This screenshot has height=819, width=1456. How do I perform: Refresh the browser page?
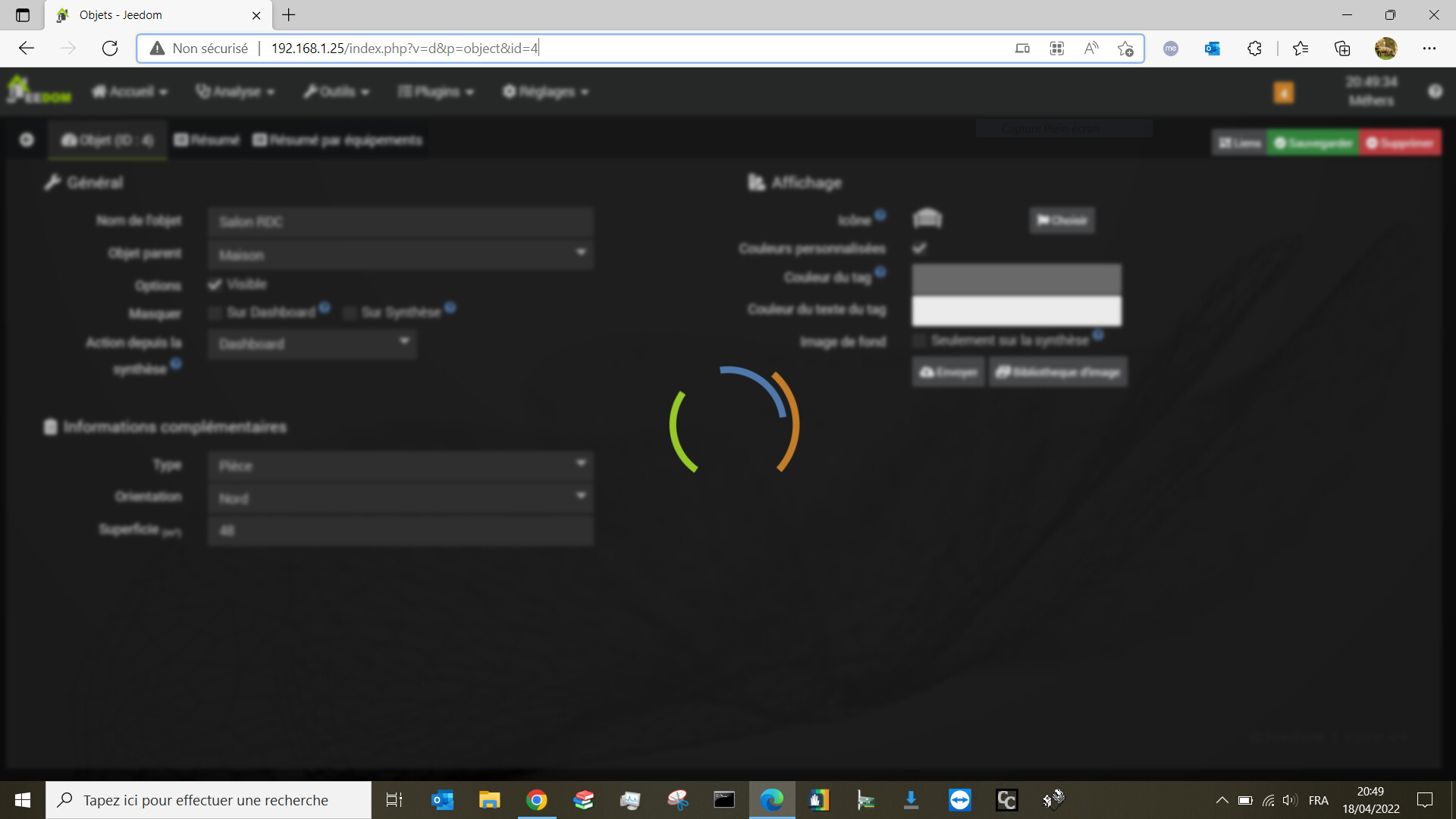(110, 49)
